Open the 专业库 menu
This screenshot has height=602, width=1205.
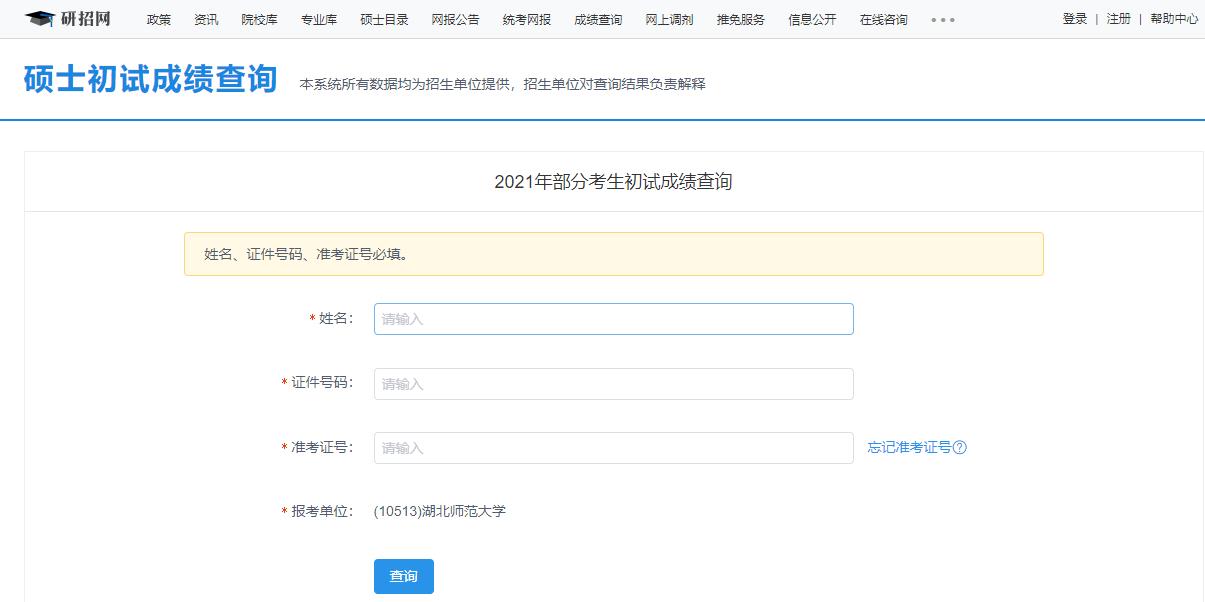tap(318, 19)
